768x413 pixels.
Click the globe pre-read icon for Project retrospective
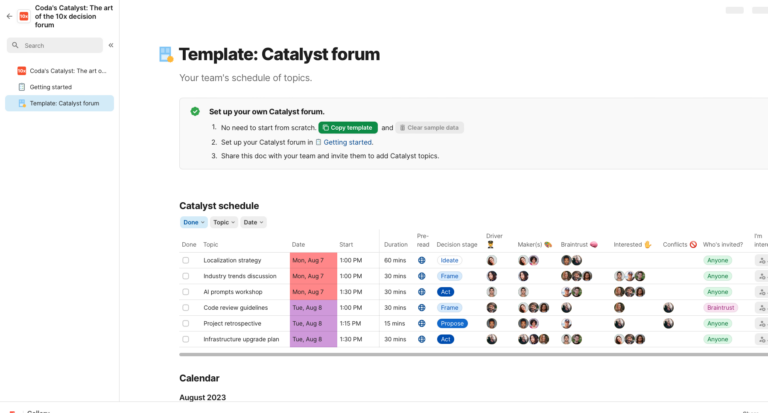422,324
